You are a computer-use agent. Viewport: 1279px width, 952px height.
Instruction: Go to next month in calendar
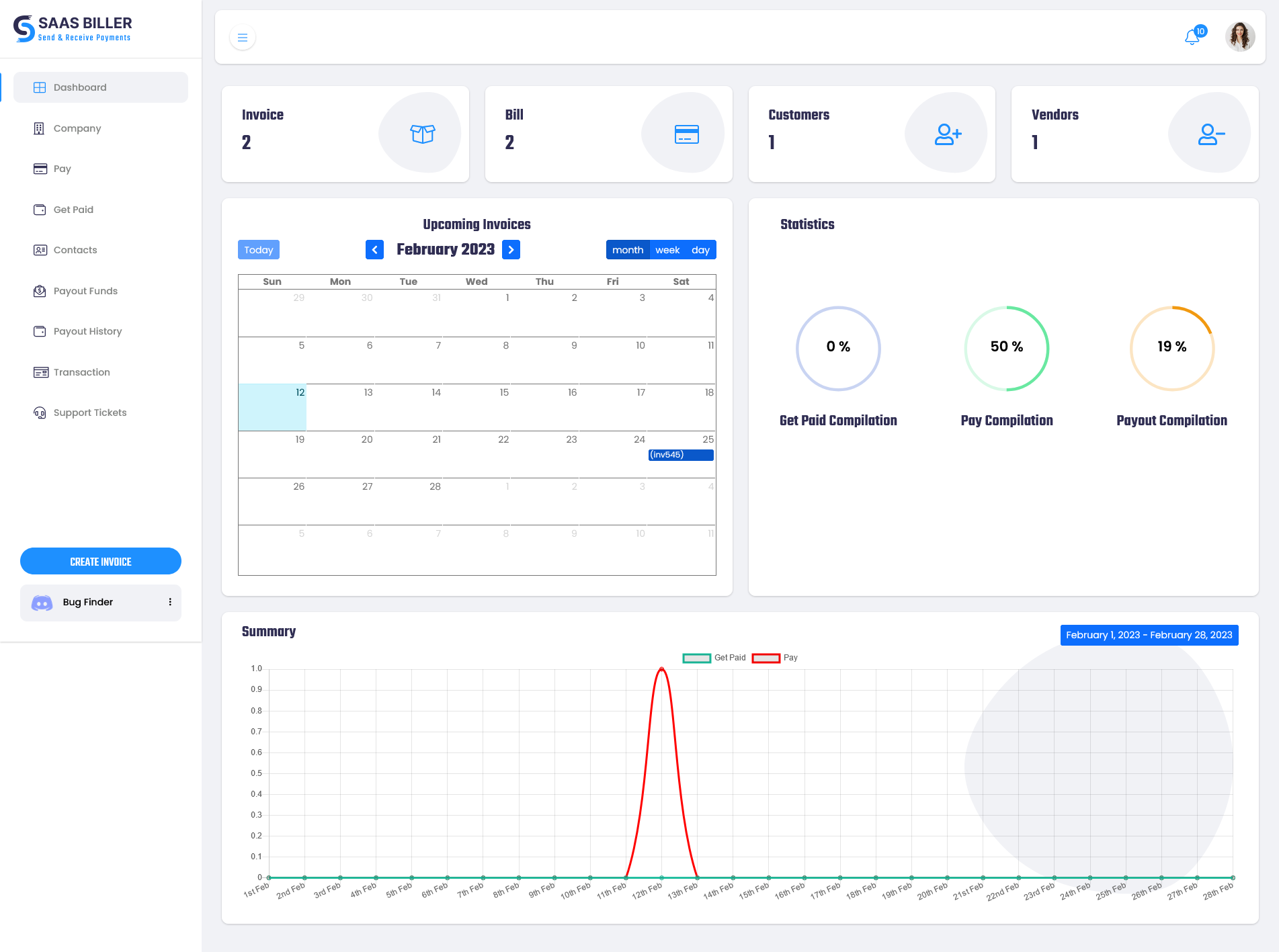click(511, 250)
